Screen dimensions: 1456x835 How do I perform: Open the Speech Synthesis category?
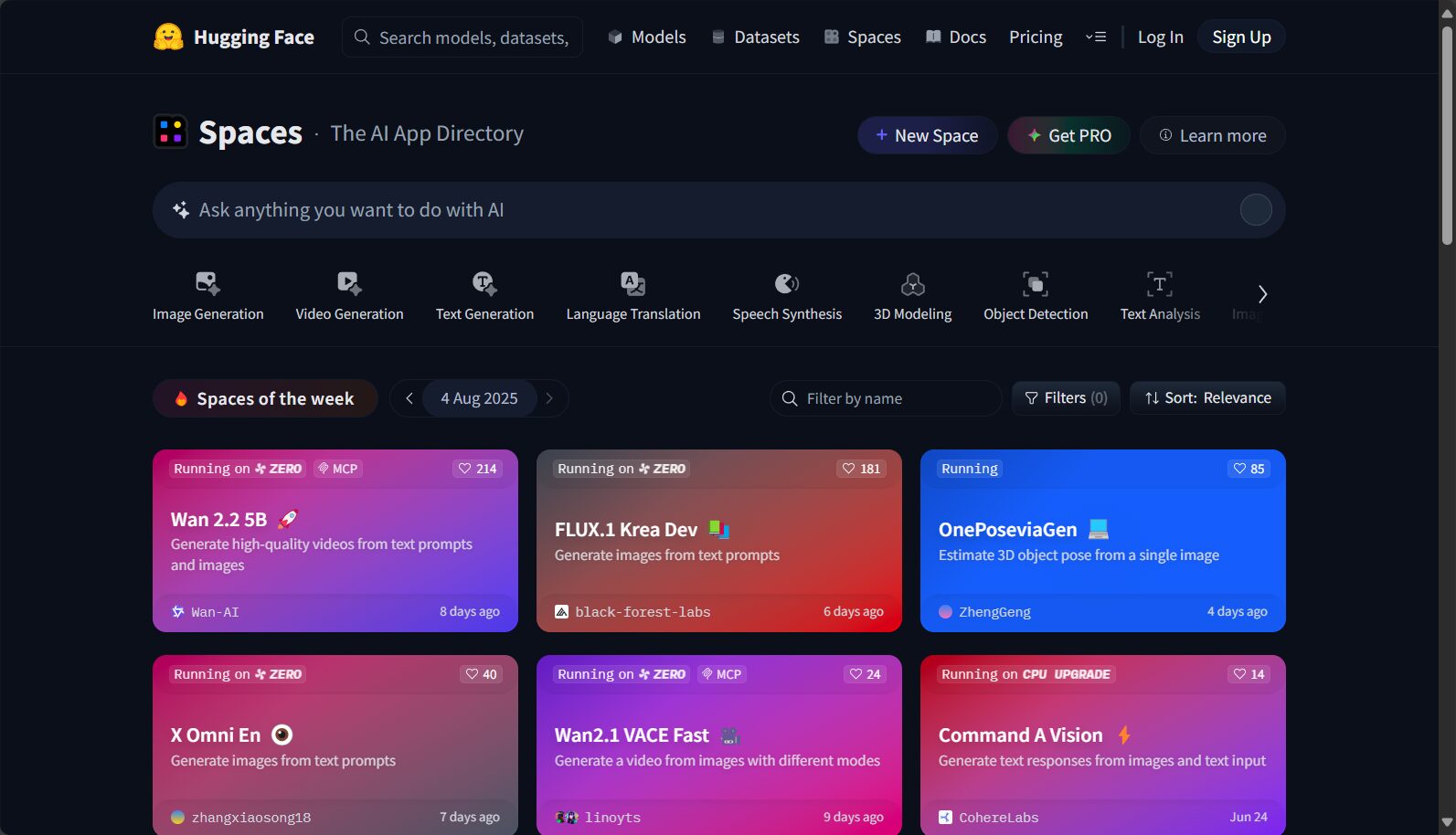point(787,296)
